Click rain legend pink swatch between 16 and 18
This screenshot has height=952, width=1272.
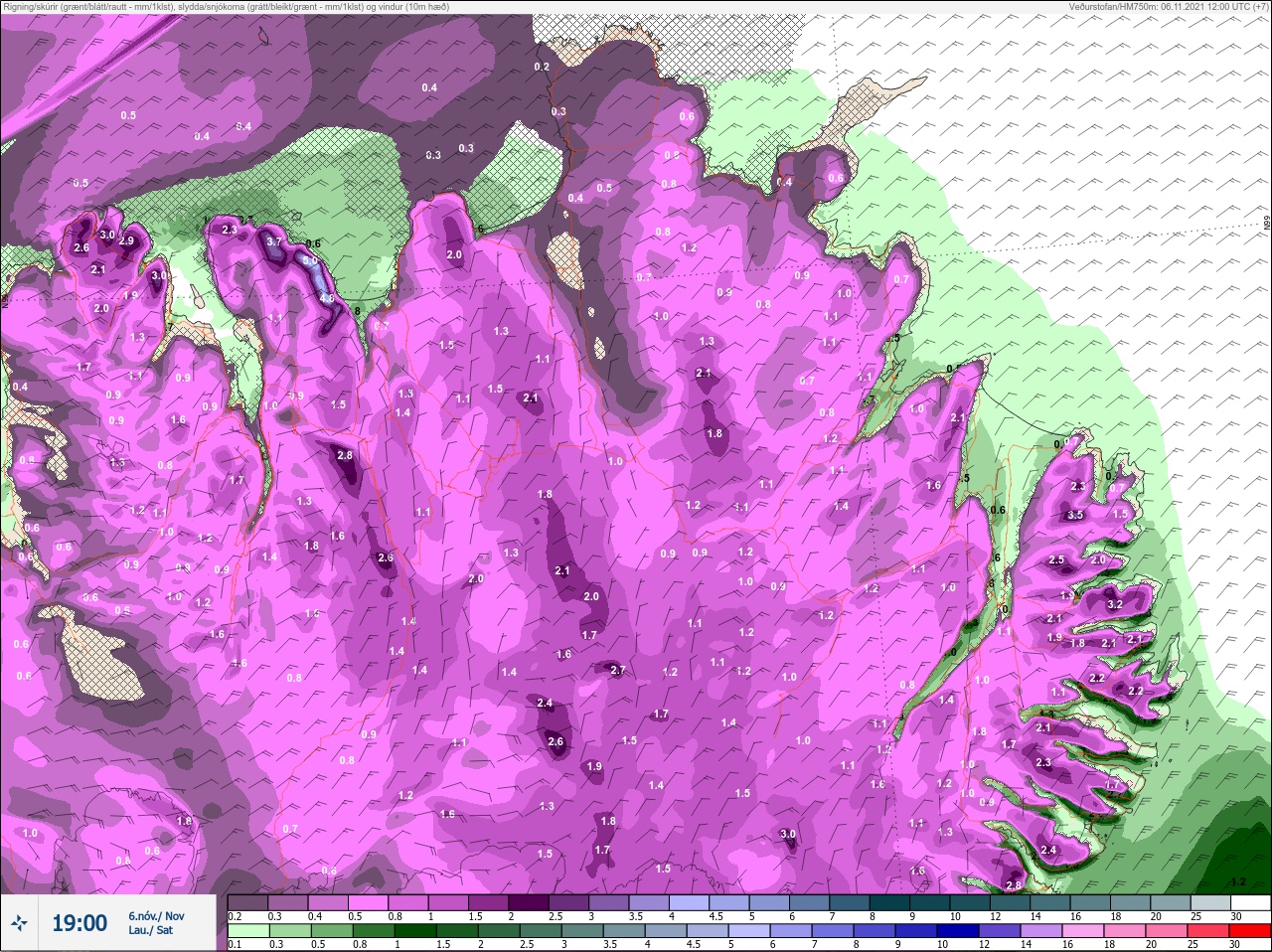tap(1083, 931)
